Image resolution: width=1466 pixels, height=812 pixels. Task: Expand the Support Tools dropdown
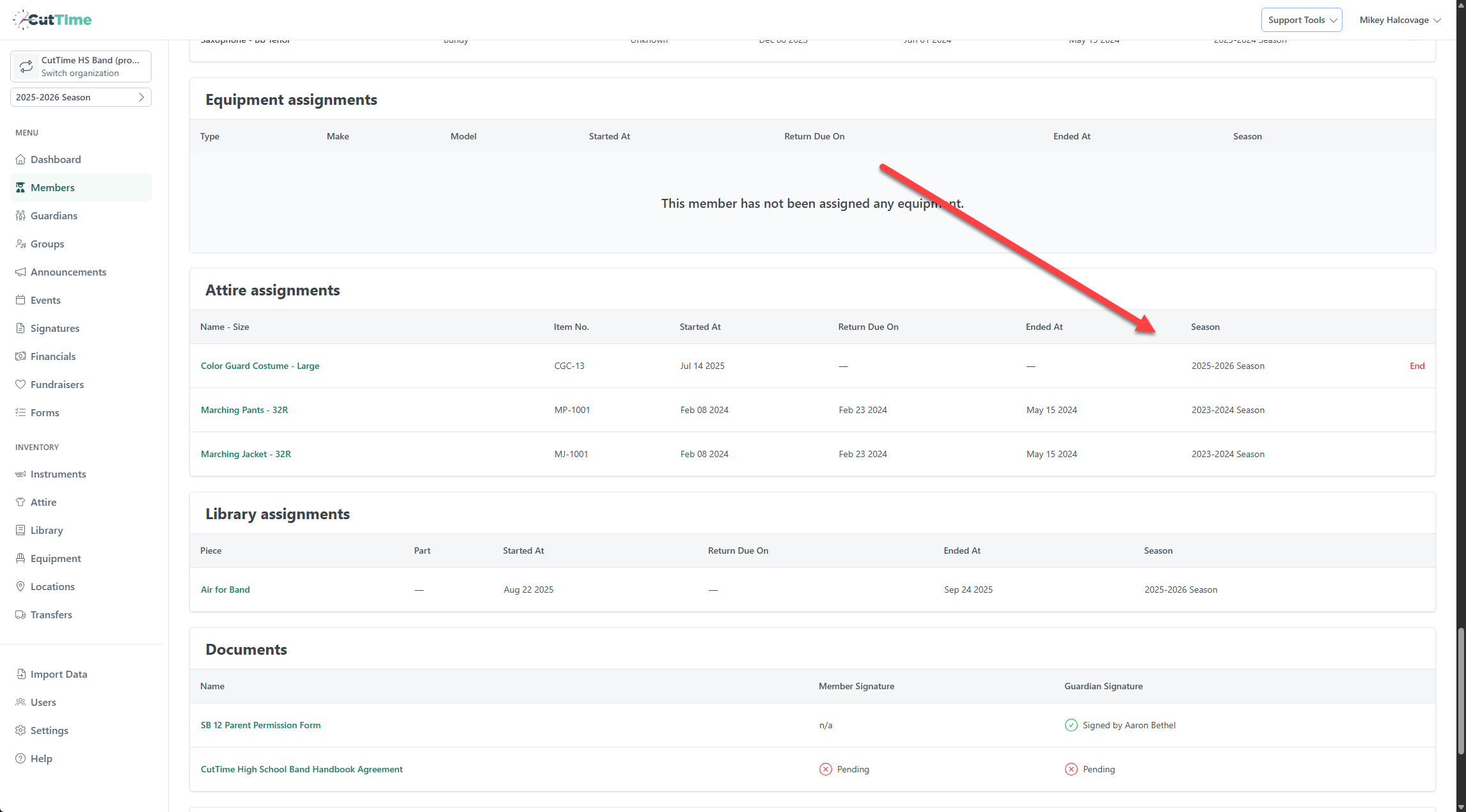pyautogui.click(x=1302, y=20)
